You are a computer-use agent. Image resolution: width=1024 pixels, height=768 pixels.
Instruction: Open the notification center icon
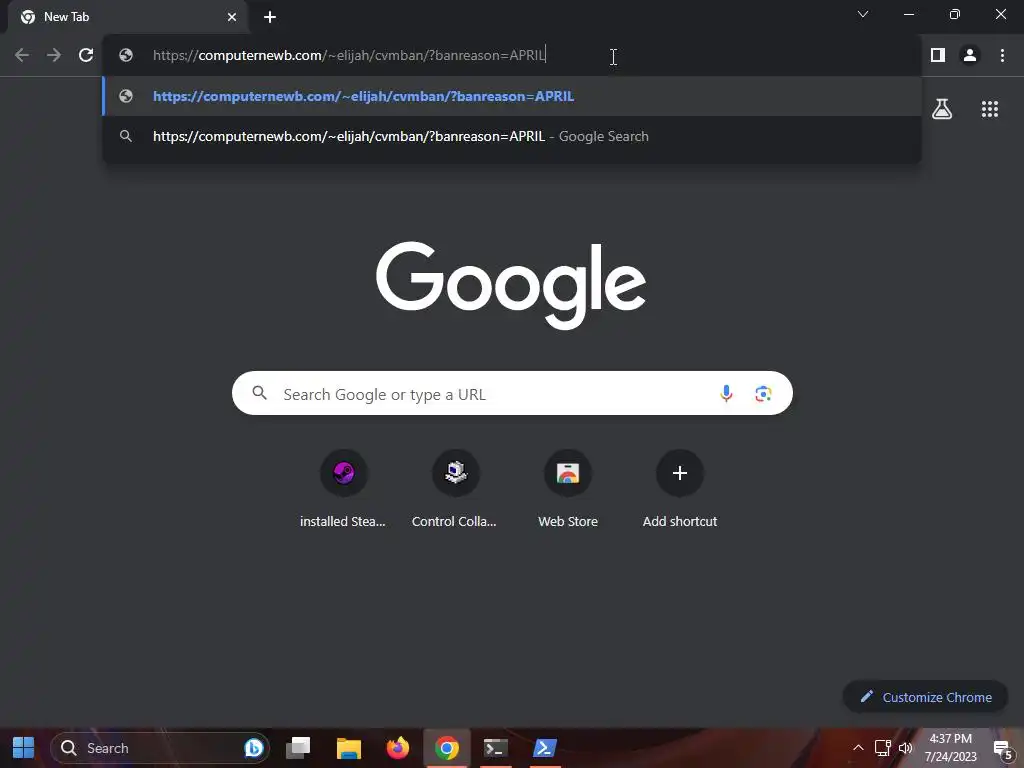[x=1002, y=749]
